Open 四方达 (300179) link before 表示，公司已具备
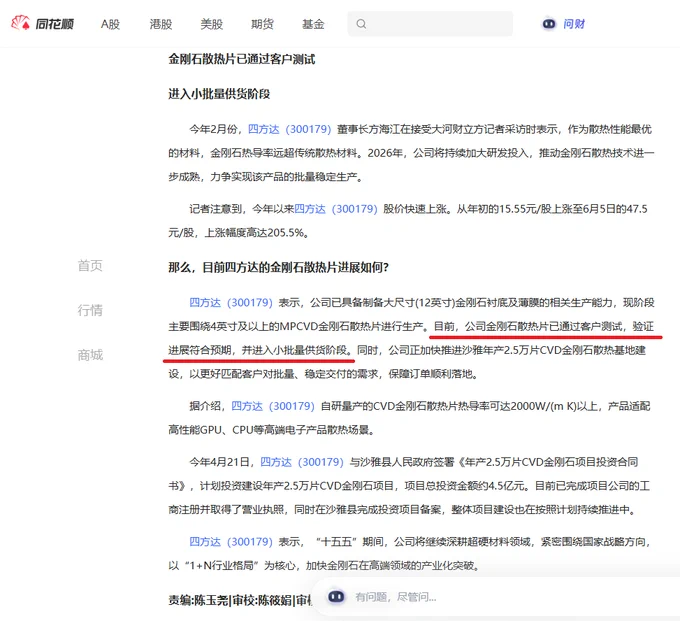The height and width of the screenshot is (621, 680). coord(231,302)
